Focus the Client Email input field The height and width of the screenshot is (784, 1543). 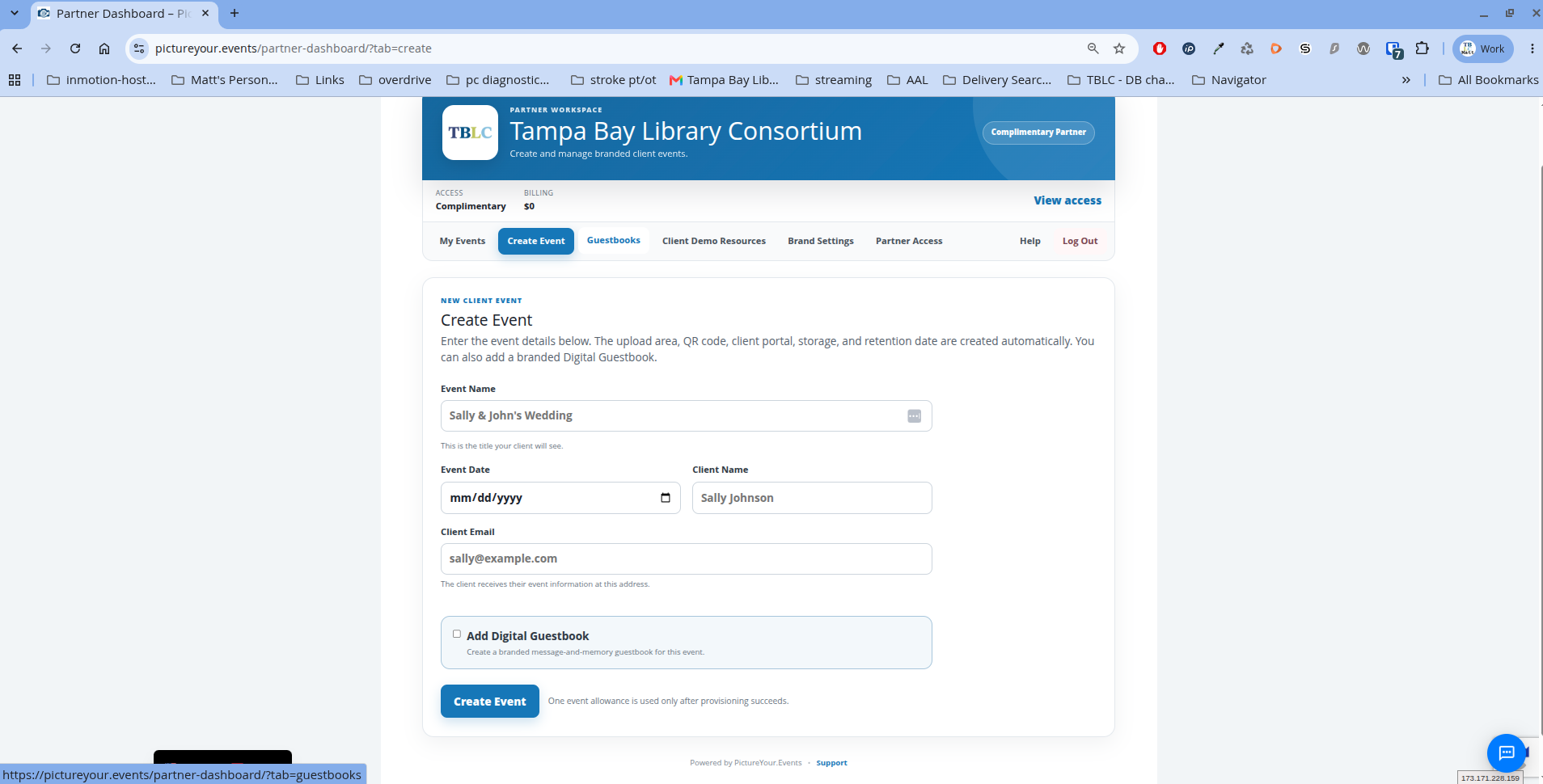coord(686,558)
